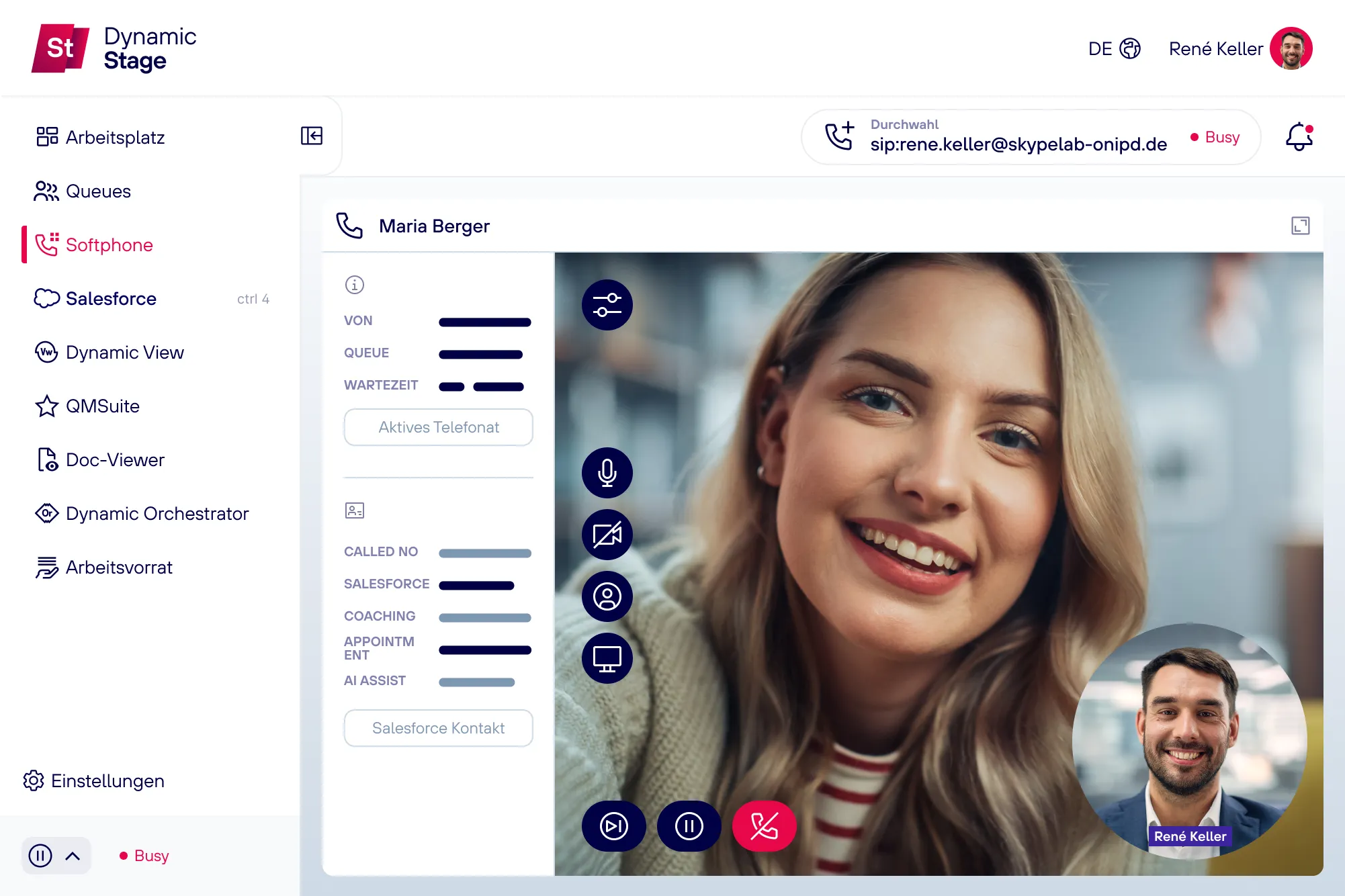Click the play-forward transfer button
Image resolution: width=1345 pixels, height=896 pixels.
[x=614, y=826]
